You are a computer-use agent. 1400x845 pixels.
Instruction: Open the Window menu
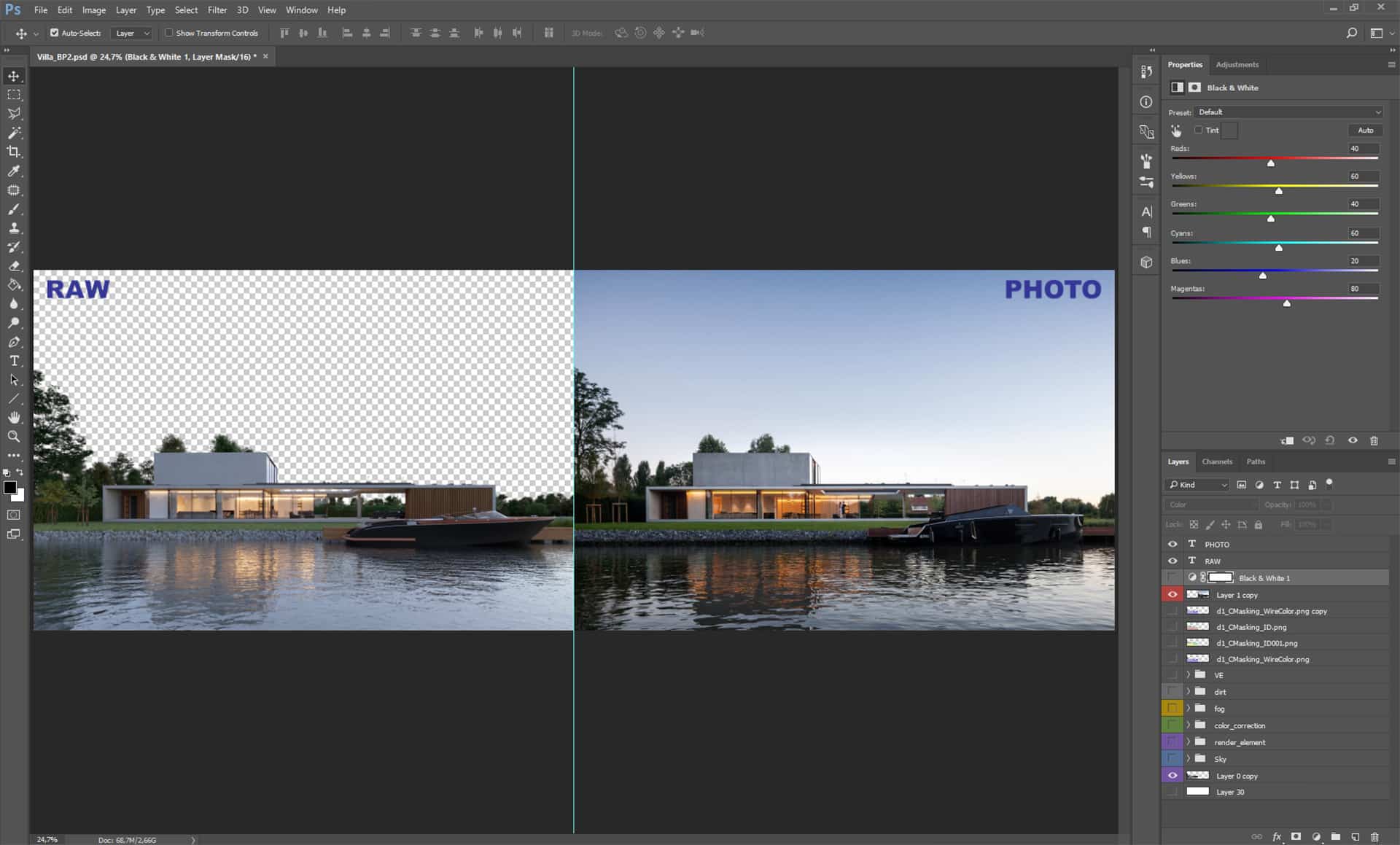pyautogui.click(x=302, y=10)
